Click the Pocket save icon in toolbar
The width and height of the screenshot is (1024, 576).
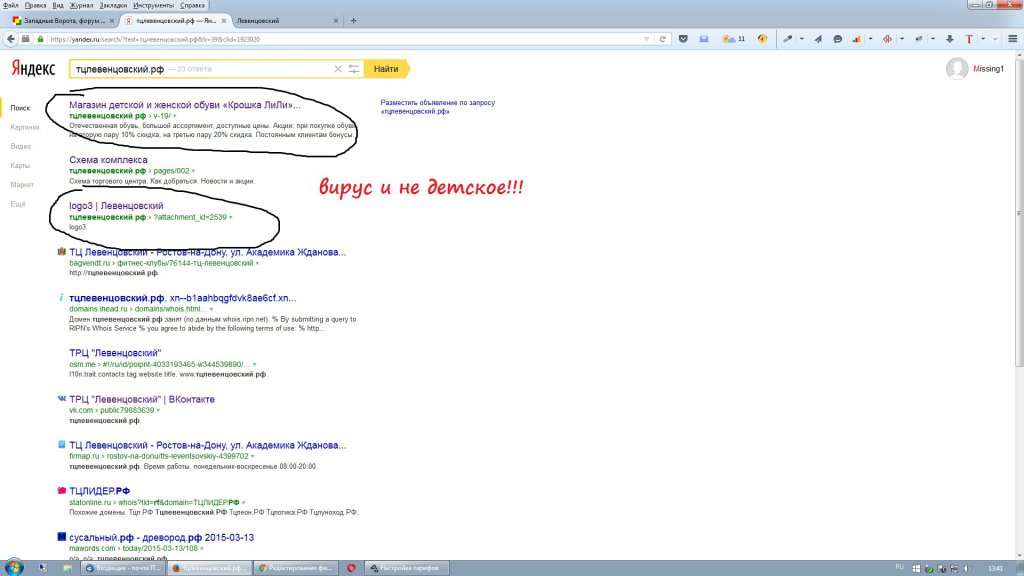(x=683, y=39)
